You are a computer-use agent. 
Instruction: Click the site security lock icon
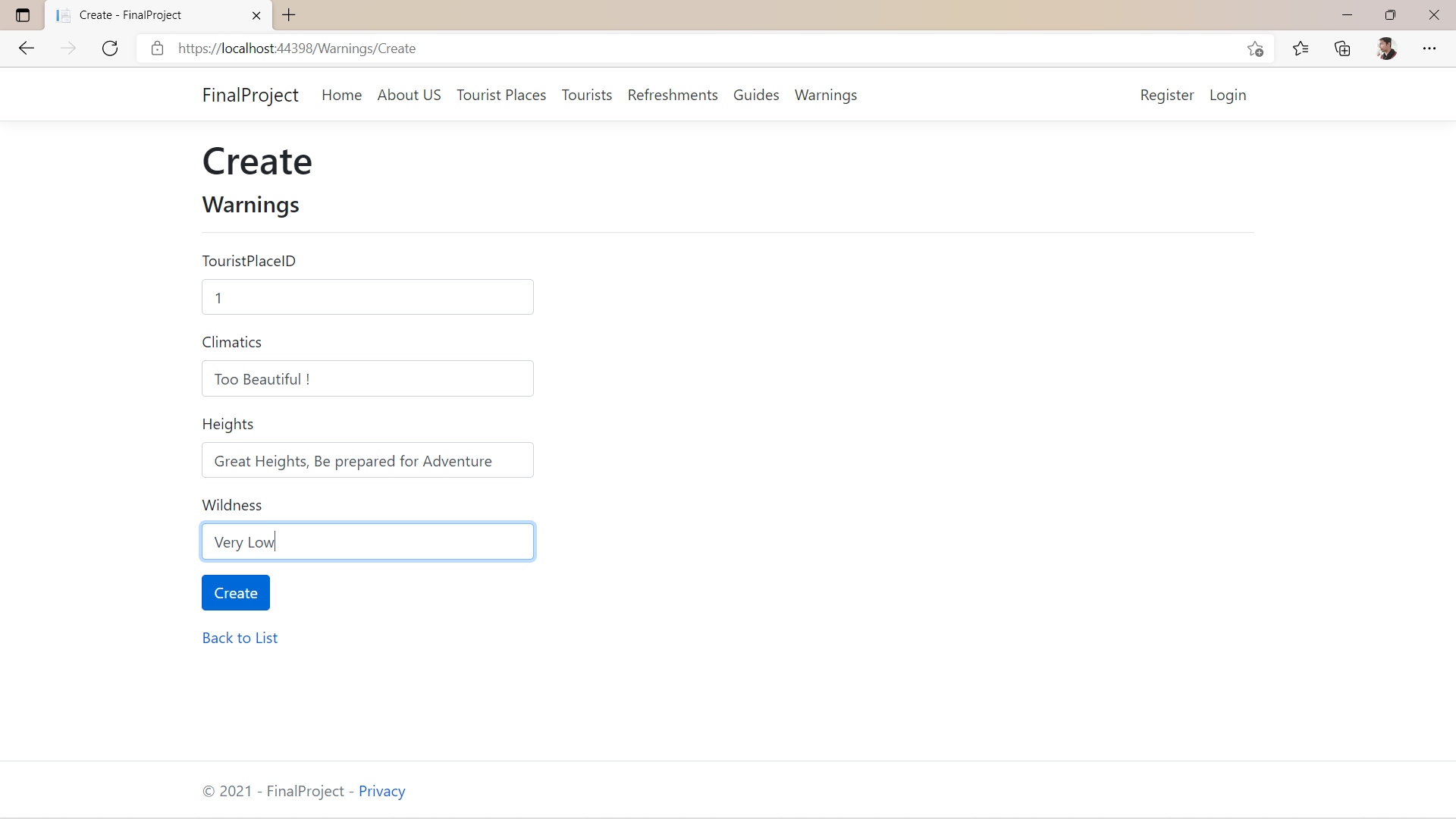(x=158, y=48)
